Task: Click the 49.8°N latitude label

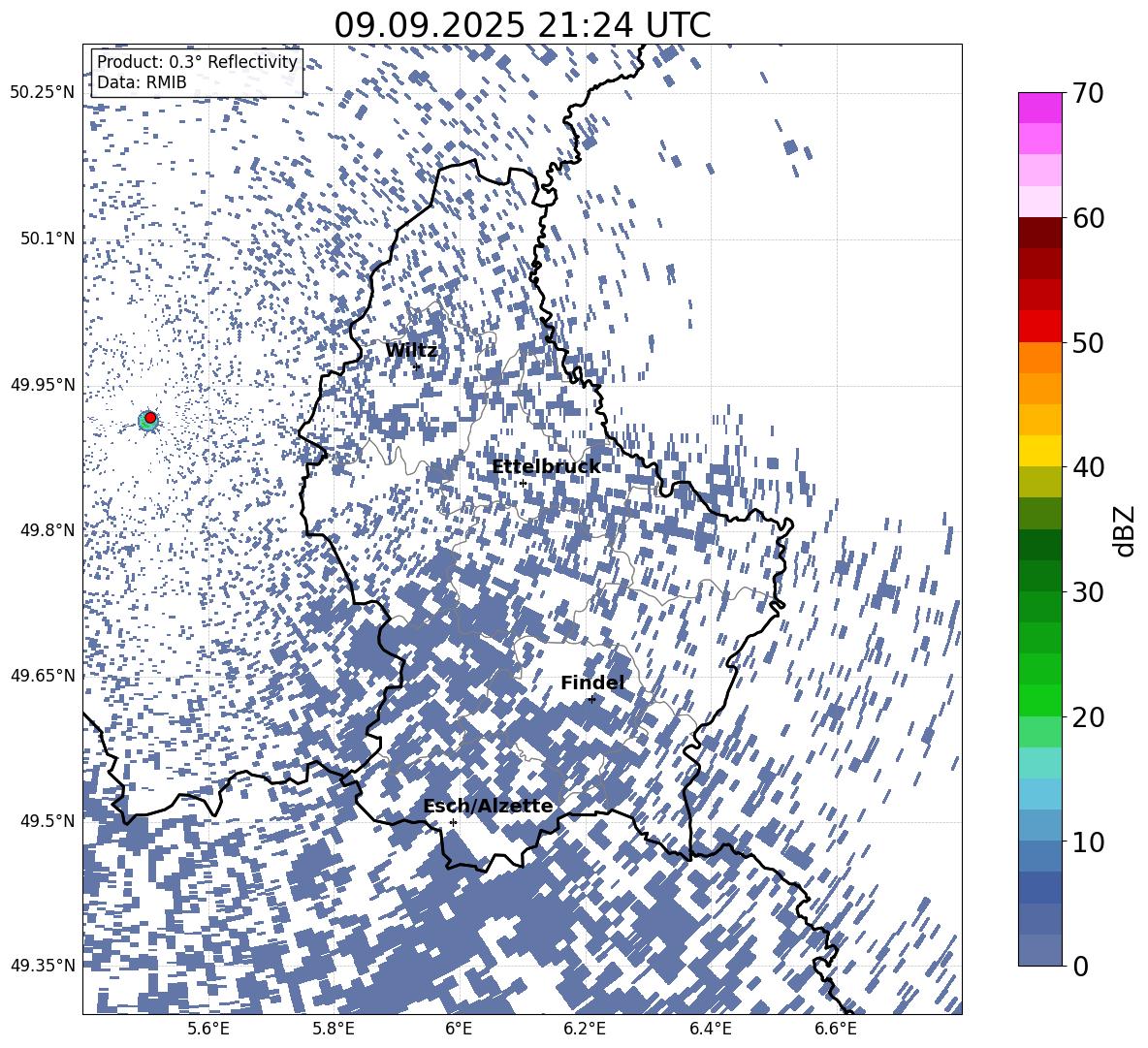Action: click(48, 529)
